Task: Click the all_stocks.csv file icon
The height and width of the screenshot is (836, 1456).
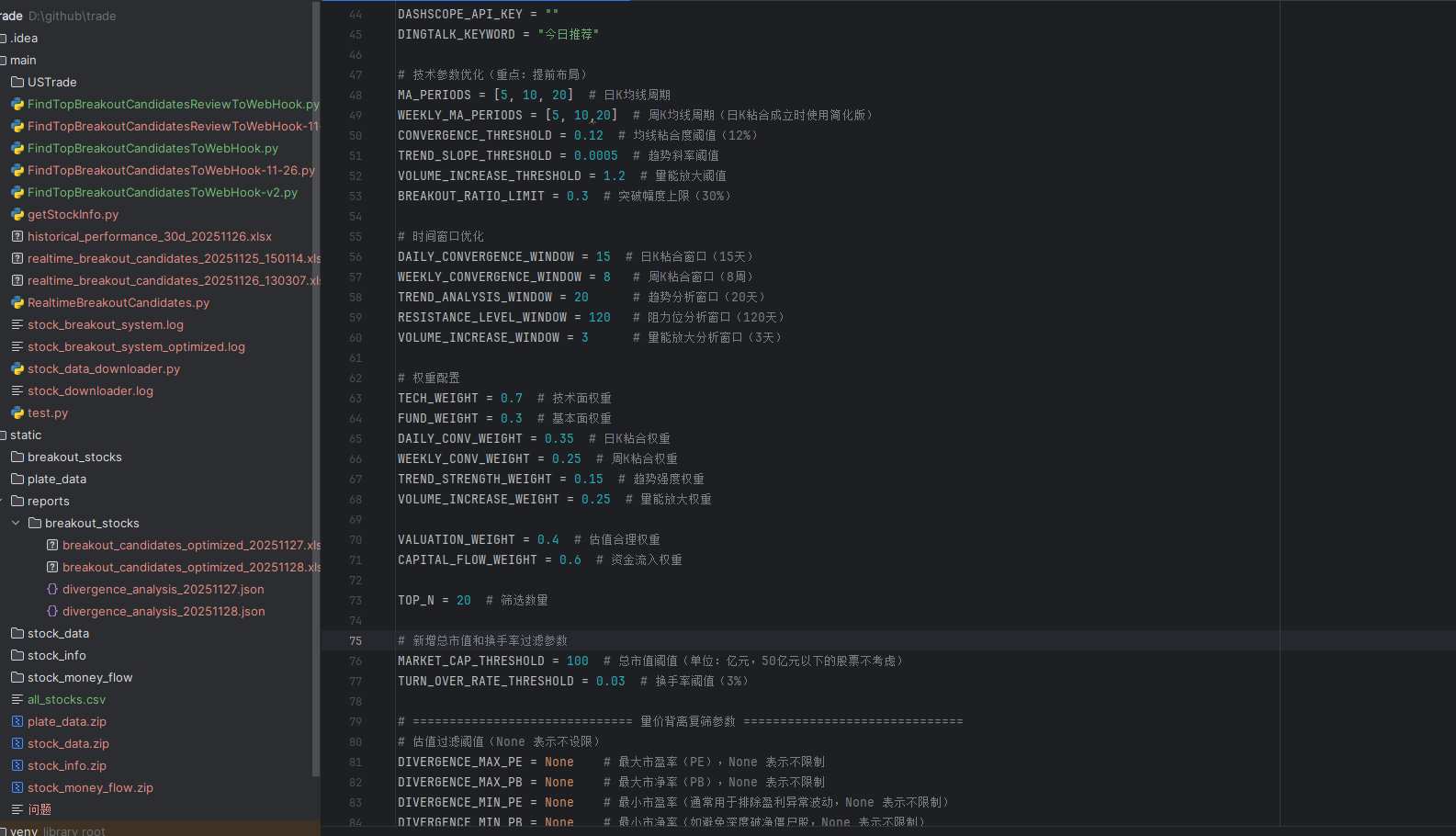Action: pos(17,699)
